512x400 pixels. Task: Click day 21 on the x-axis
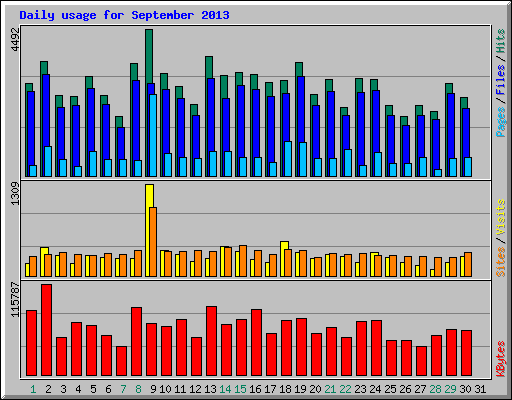click(330, 389)
